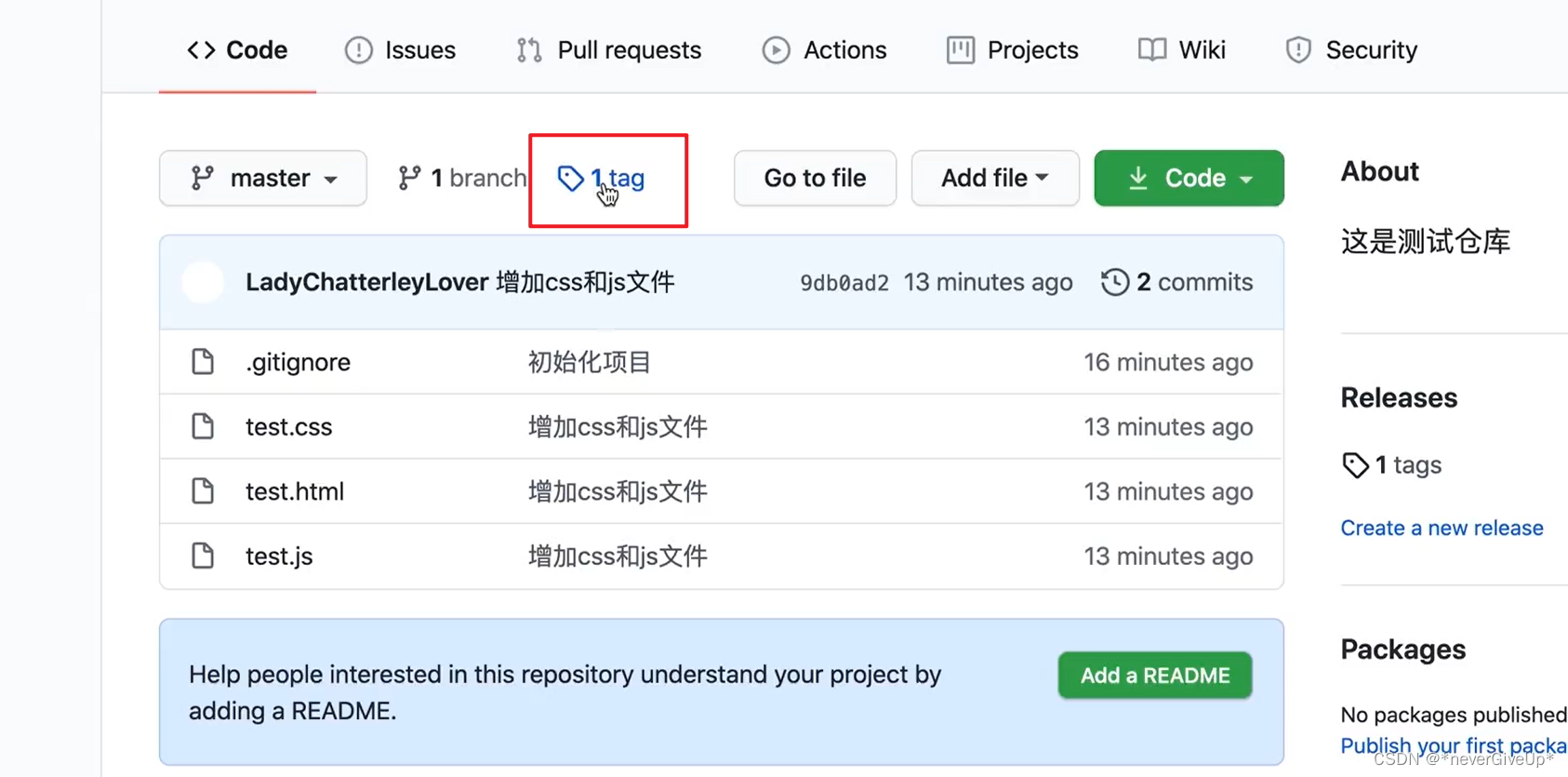Click the branch icon on master button

click(x=202, y=178)
